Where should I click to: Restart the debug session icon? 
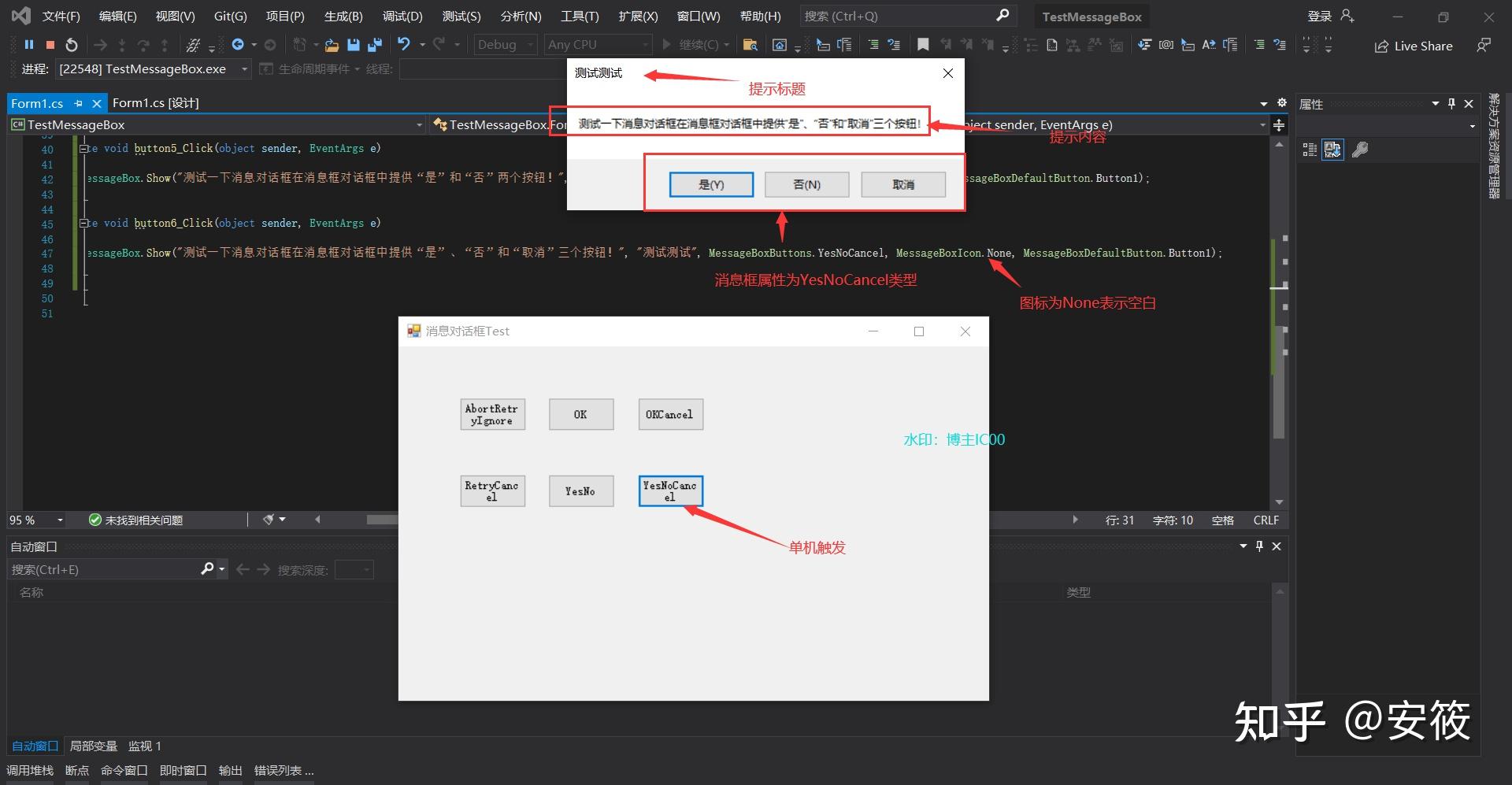[x=71, y=44]
